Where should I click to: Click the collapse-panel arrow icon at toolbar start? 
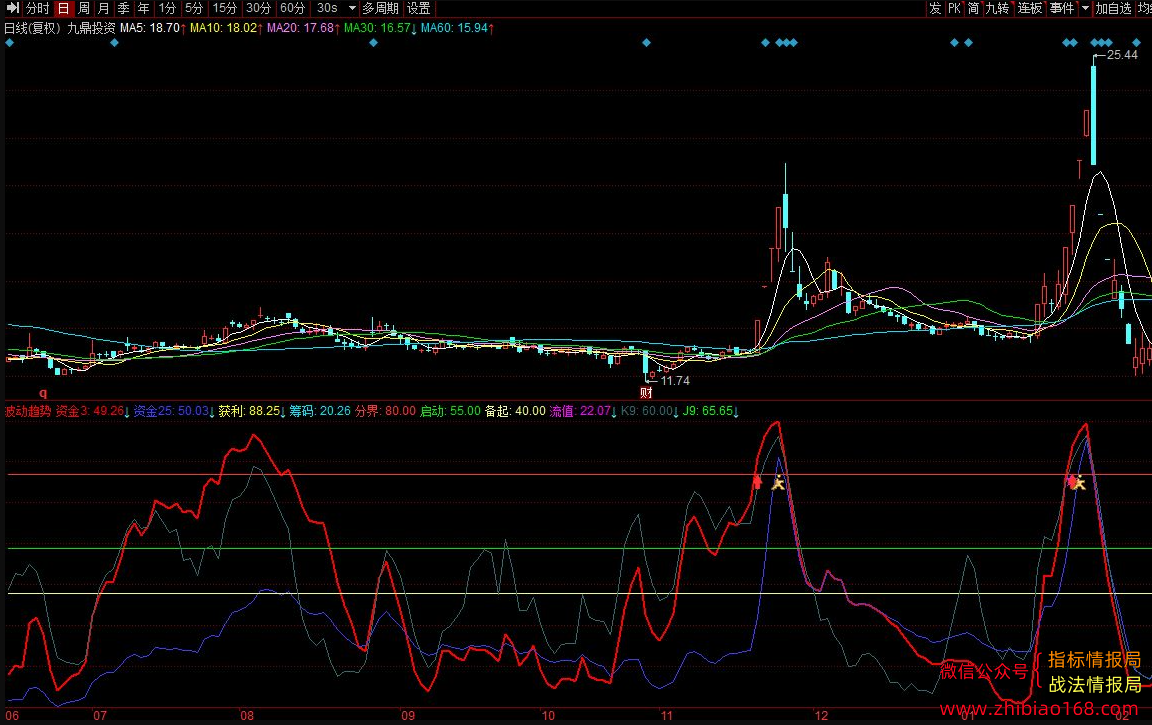point(12,8)
